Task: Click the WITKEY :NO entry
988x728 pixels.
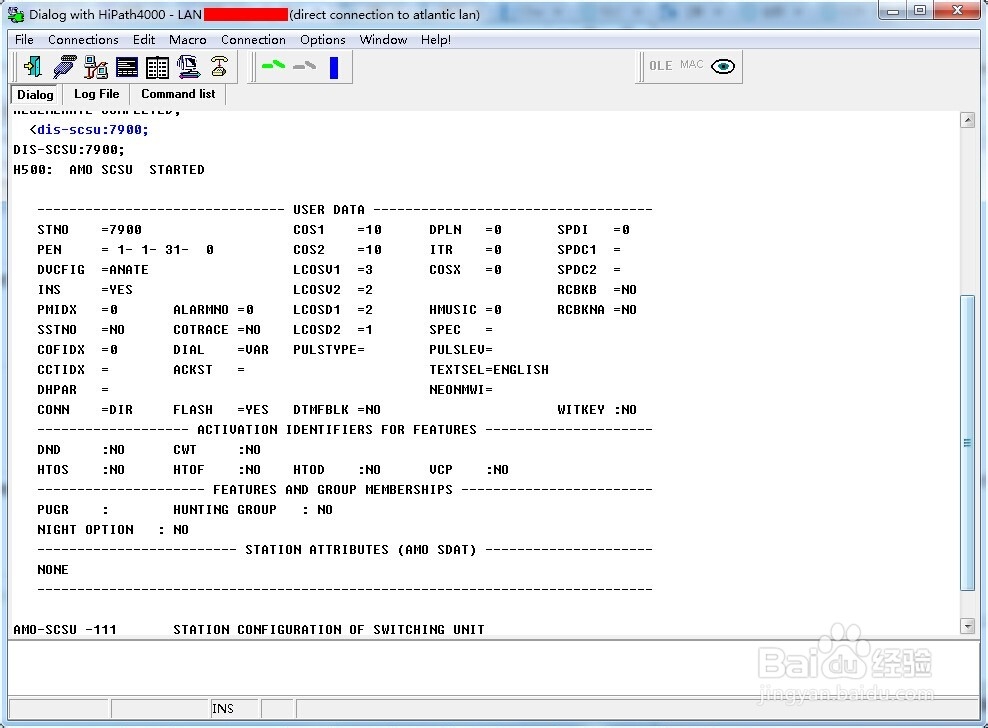Action: tap(597, 410)
